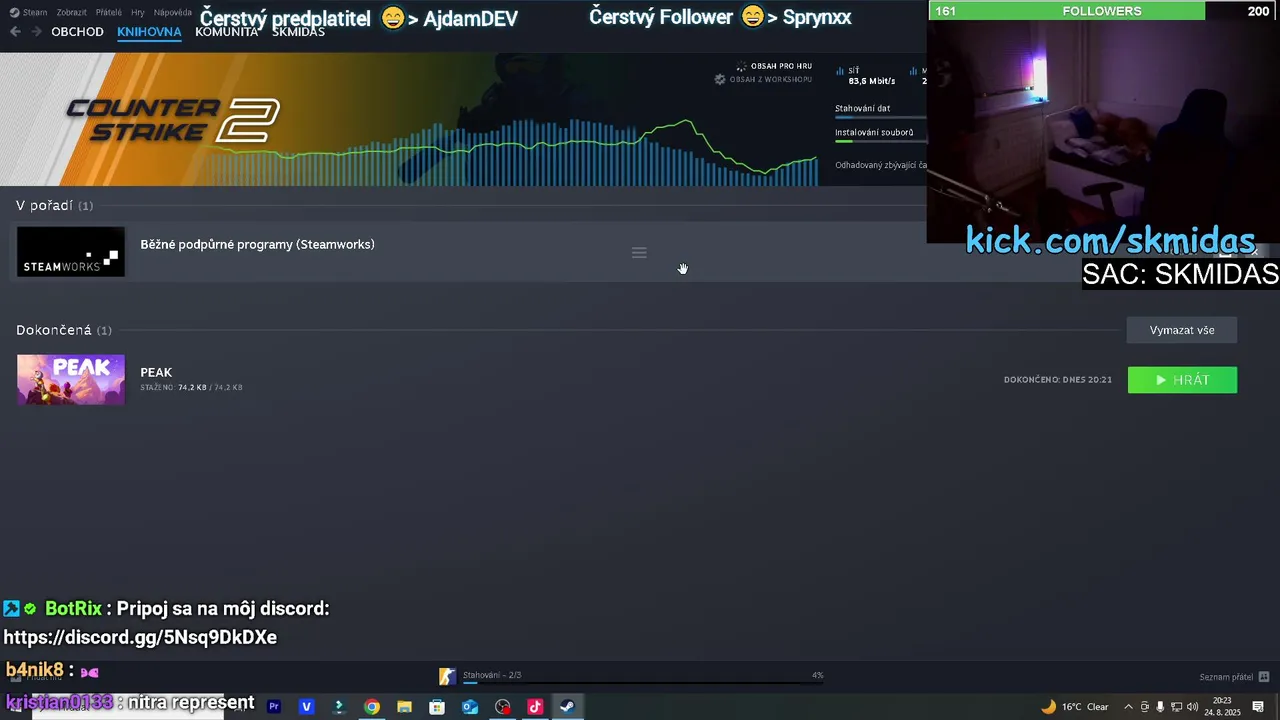Viewport: 1280px width, 720px height.
Task: Open the clock showing 20:23
Action: pyautogui.click(x=1222, y=707)
